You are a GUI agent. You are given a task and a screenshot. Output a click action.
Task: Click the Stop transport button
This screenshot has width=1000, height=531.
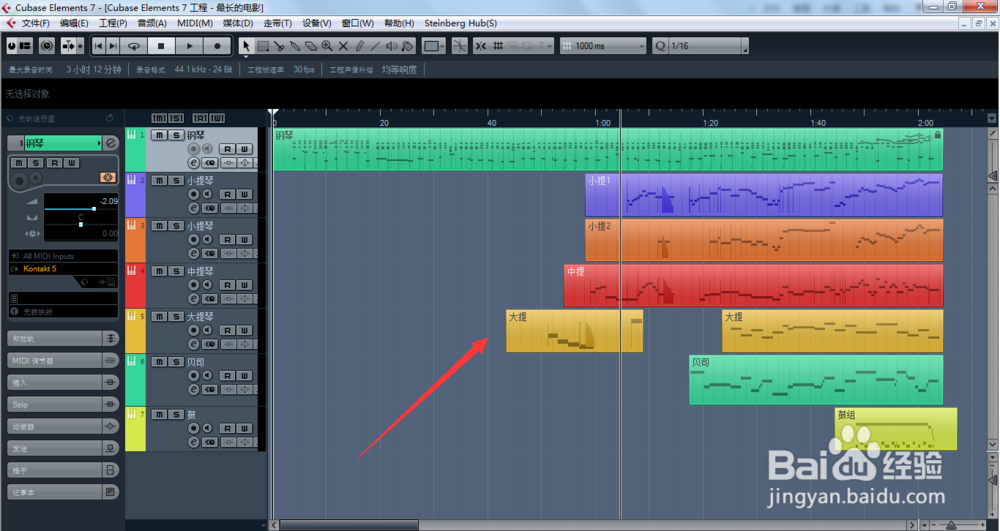(x=161, y=46)
